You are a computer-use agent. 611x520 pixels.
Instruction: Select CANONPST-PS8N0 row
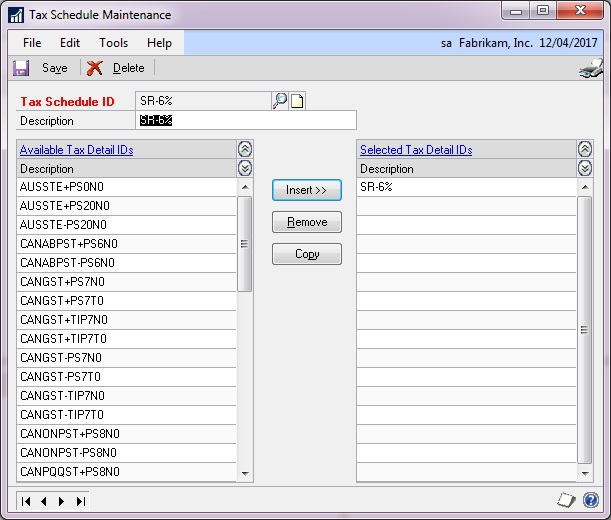coord(127,453)
